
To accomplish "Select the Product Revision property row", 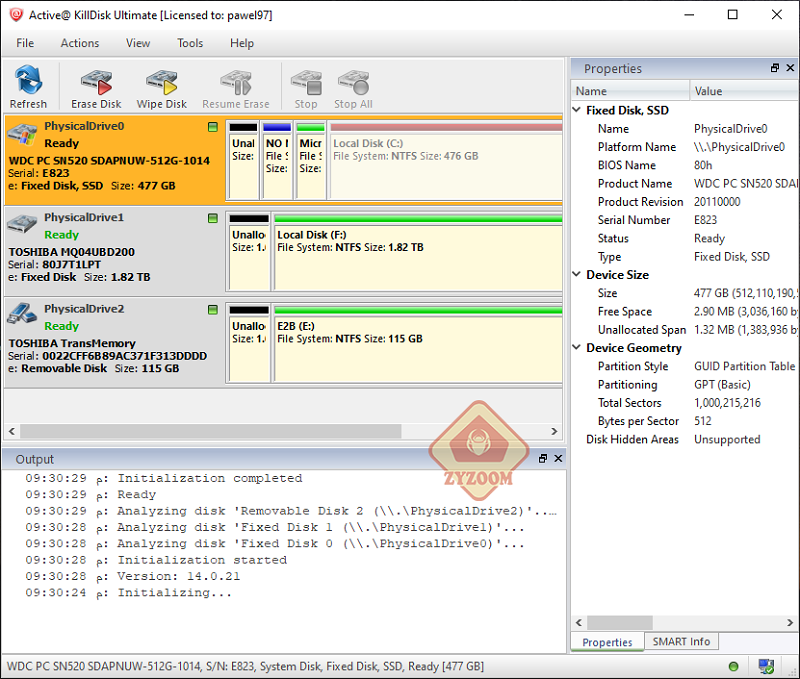I will pyautogui.click(x=684, y=202).
